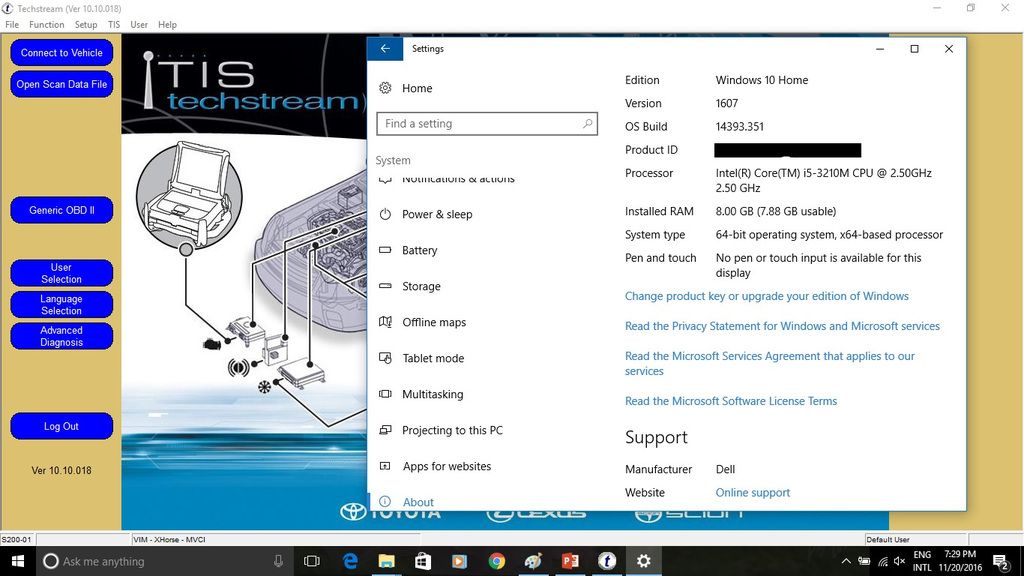Open Power & sleep settings
Viewport: 1024px width, 576px height.
[437, 214]
